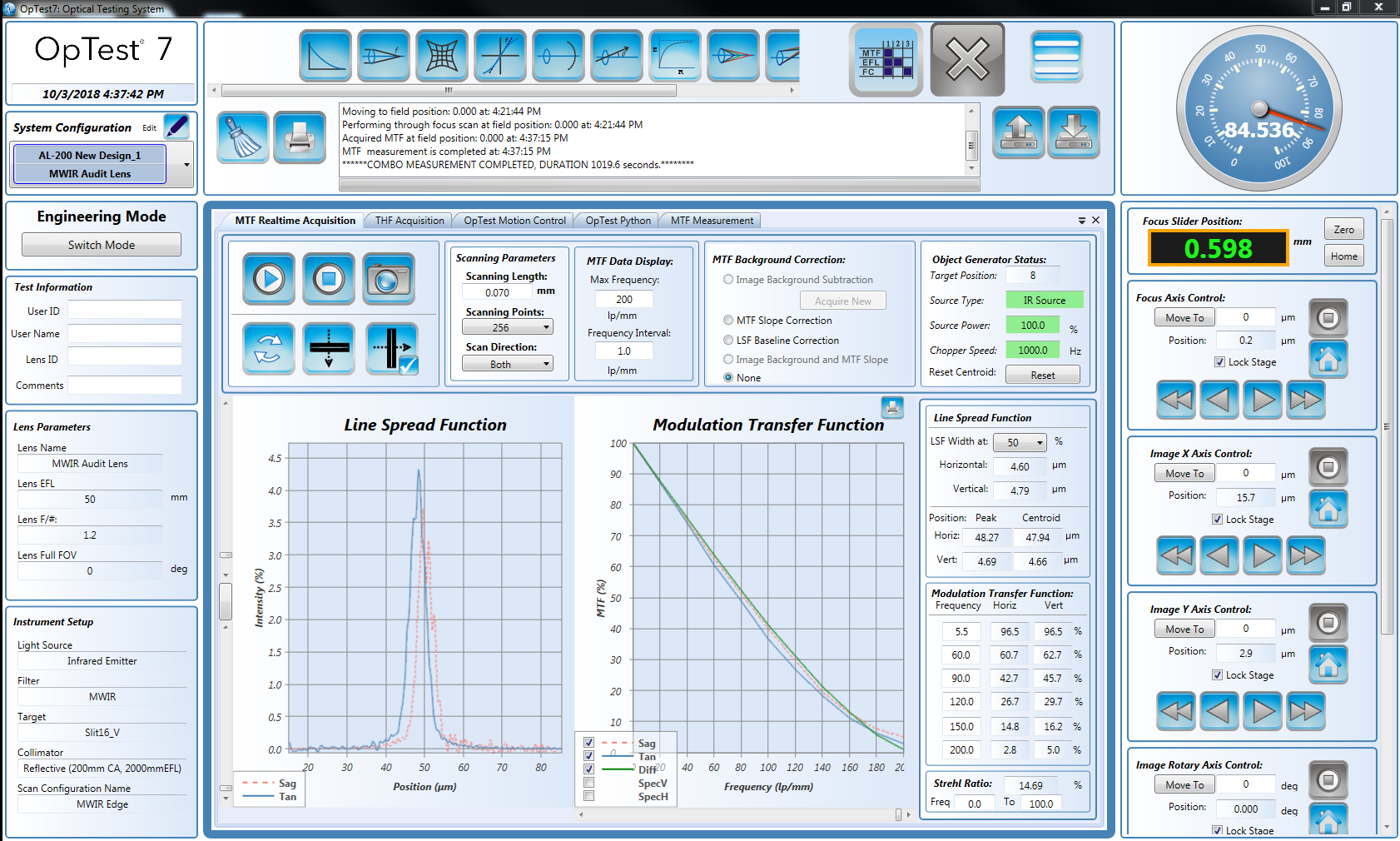Click the refresh arrows icon
This screenshot has width=1400, height=841.
click(269, 348)
